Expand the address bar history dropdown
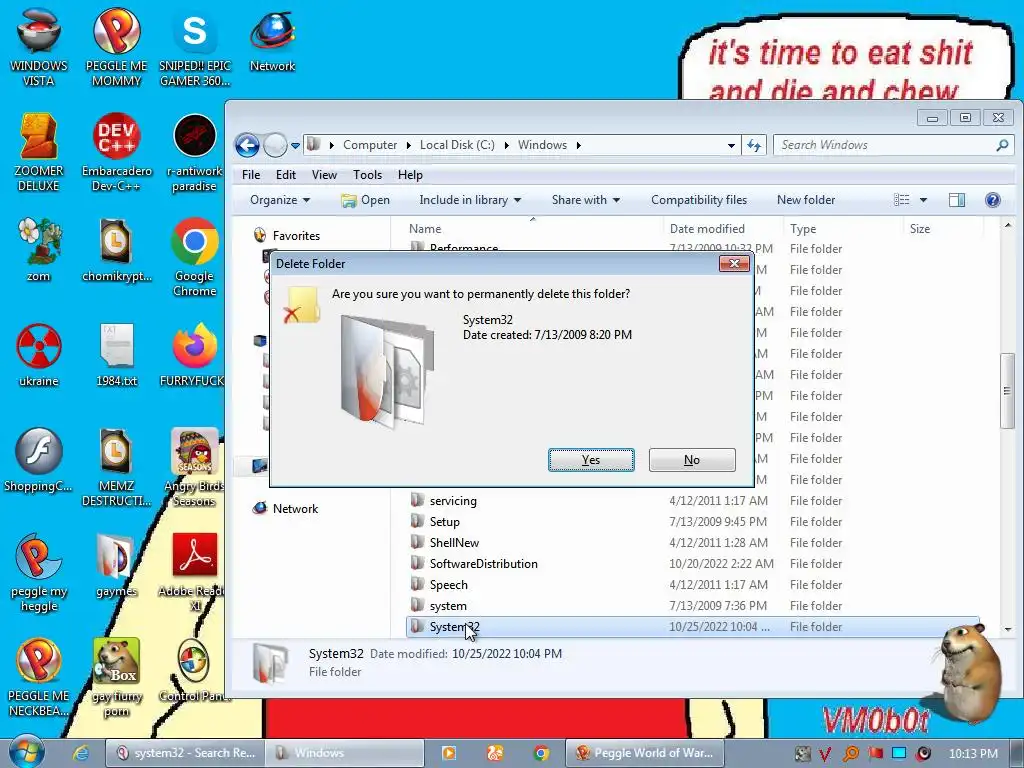Viewport: 1024px width, 768px height. pos(731,146)
